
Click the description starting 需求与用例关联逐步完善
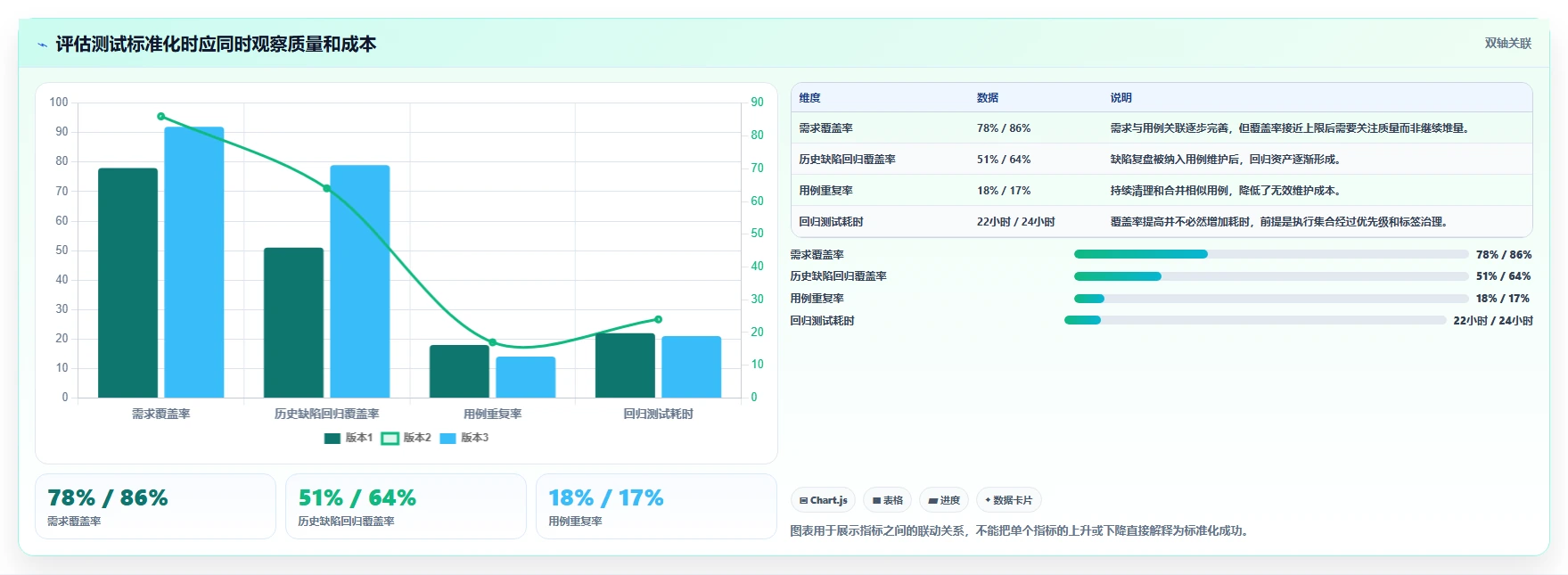tap(1290, 128)
